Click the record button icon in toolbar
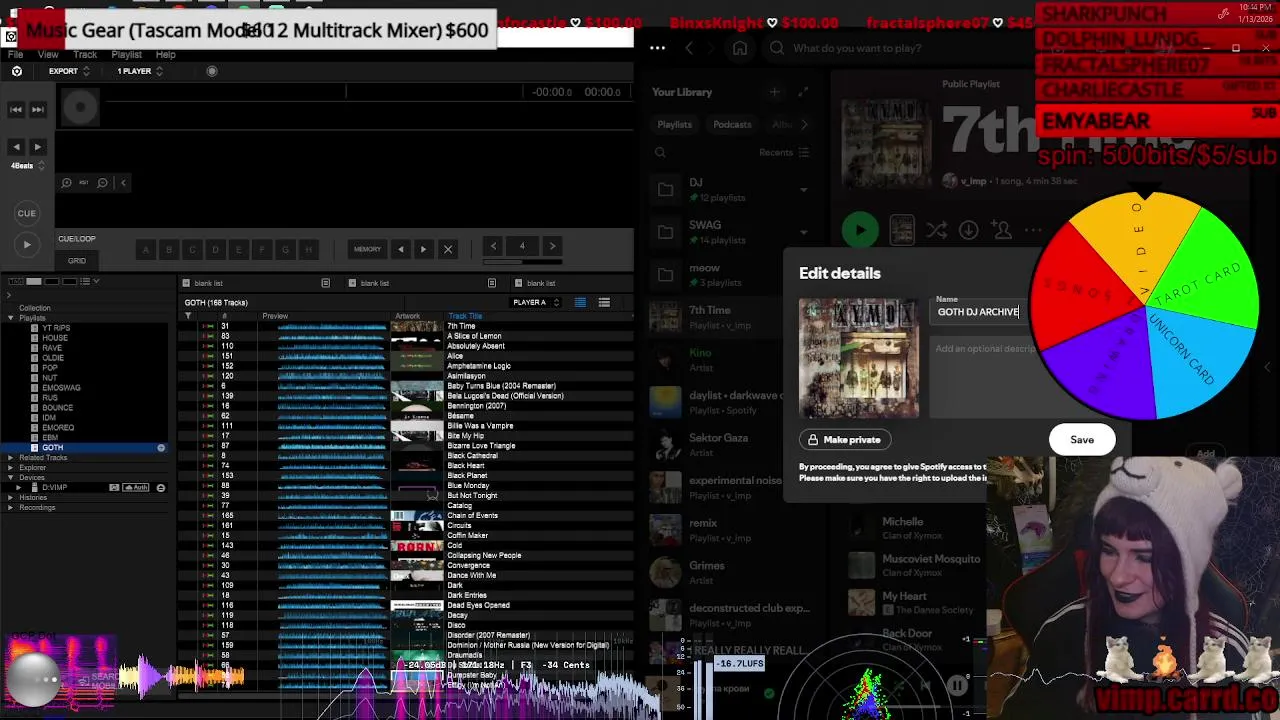The height and width of the screenshot is (720, 1280). [211, 71]
